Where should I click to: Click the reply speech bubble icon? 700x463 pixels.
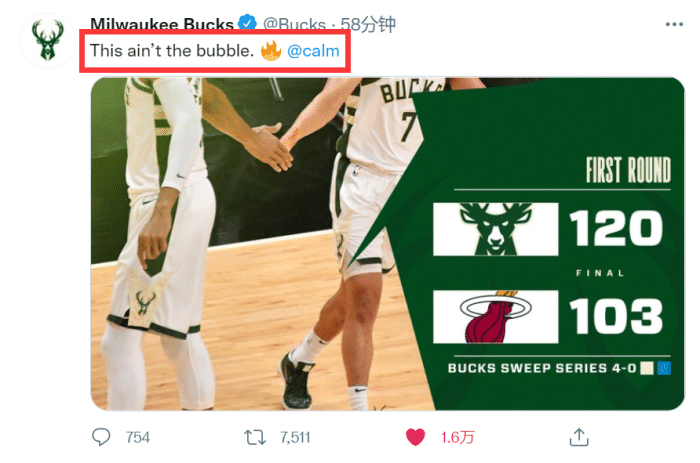[x=101, y=437]
